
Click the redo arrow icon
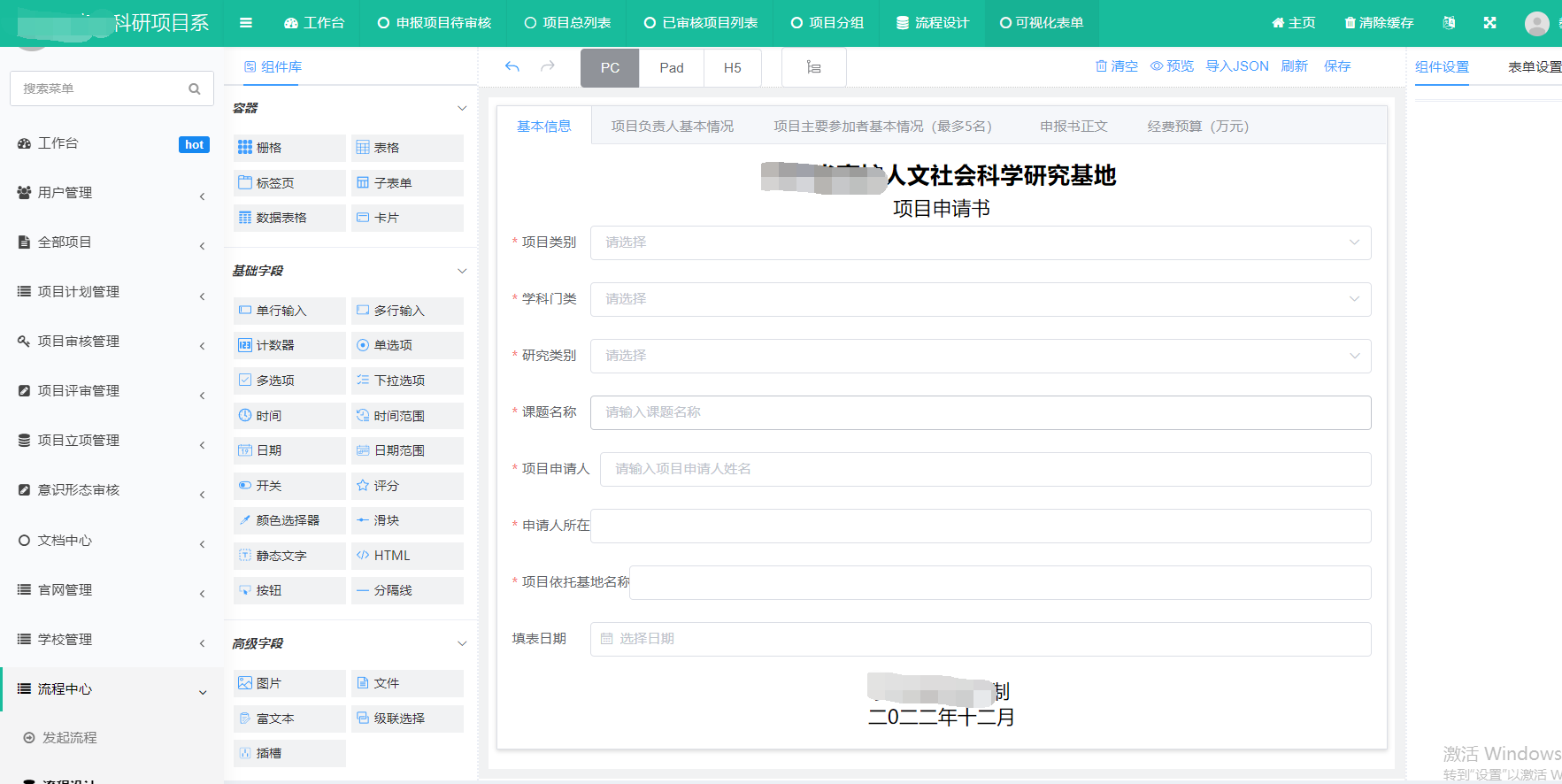click(x=548, y=66)
